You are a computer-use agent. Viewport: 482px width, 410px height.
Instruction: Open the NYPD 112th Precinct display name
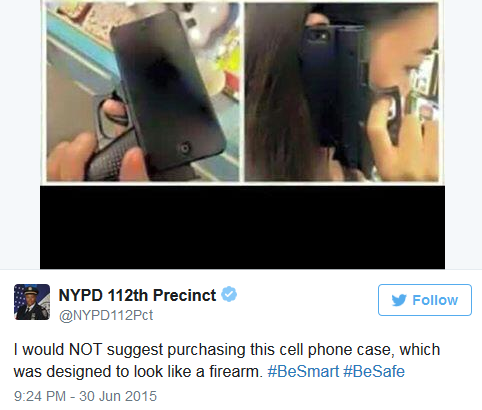click(x=137, y=295)
